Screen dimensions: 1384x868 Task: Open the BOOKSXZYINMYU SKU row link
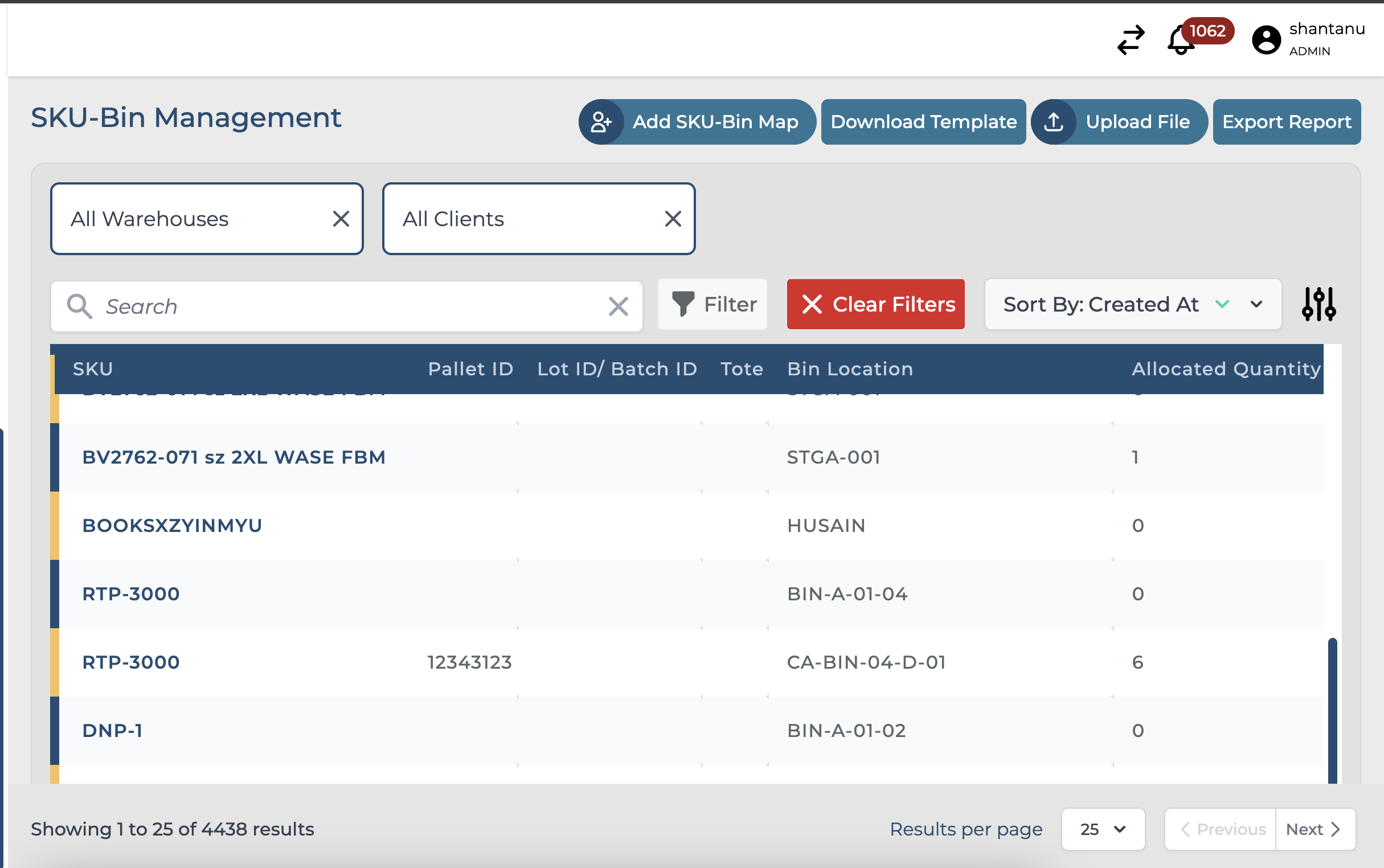pos(172,525)
